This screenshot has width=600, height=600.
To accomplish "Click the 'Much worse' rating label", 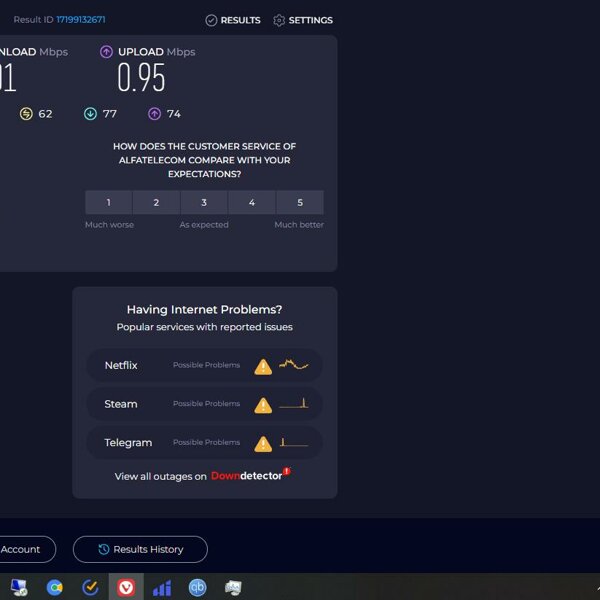I will tap(109, 225).
